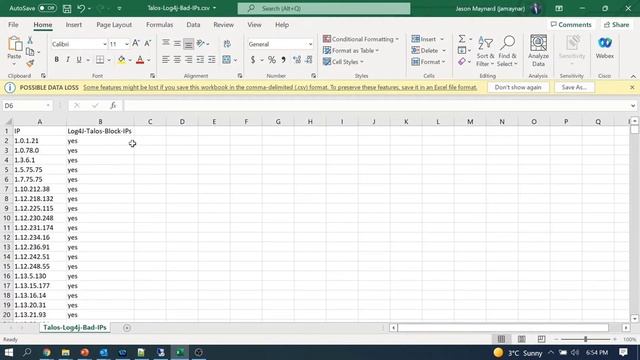Click the Windows Start button
The height and width of the screenshot is (360, 640).
(x=9, y=352)
